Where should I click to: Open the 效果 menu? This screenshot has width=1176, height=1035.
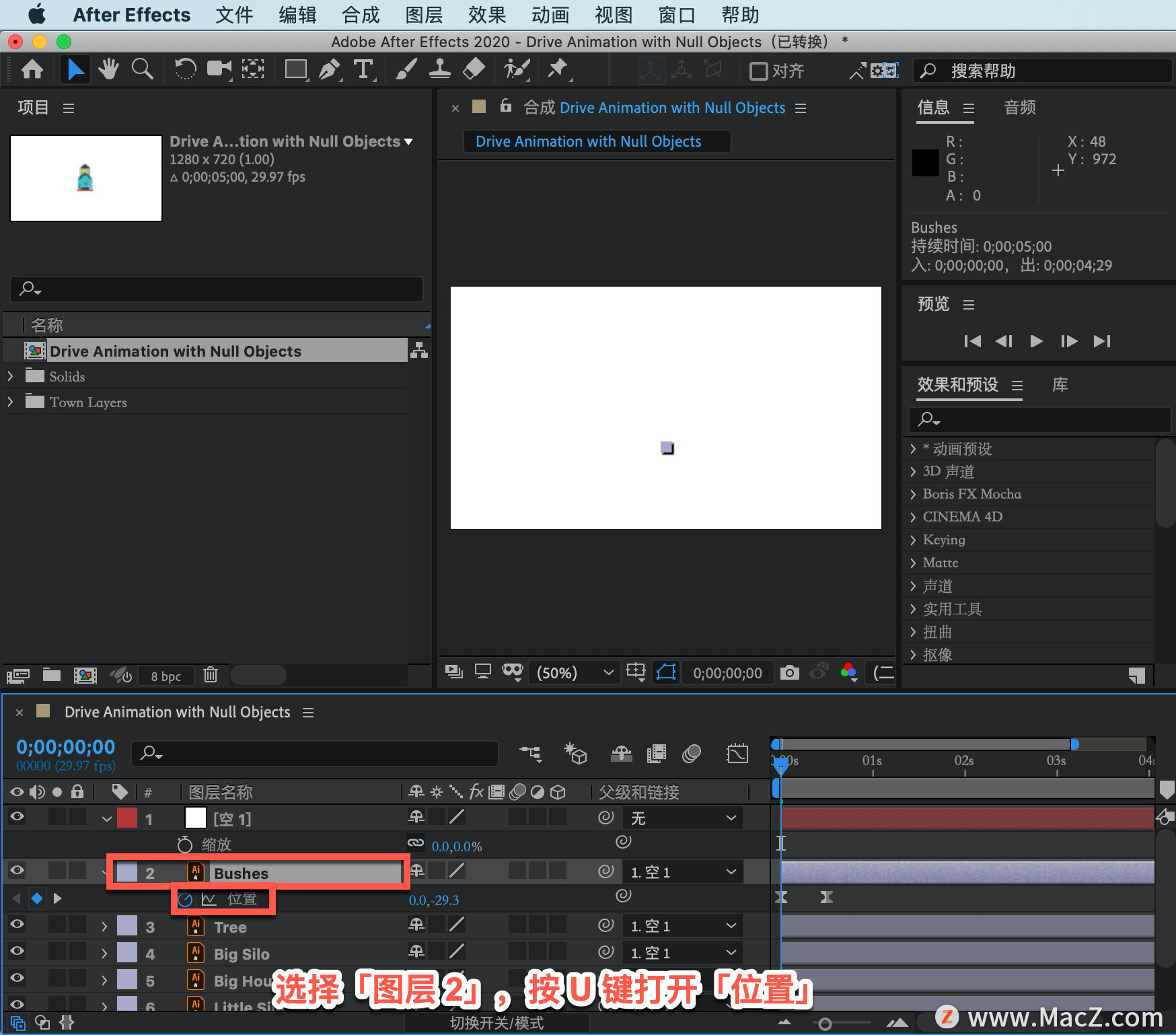[487, 15]
